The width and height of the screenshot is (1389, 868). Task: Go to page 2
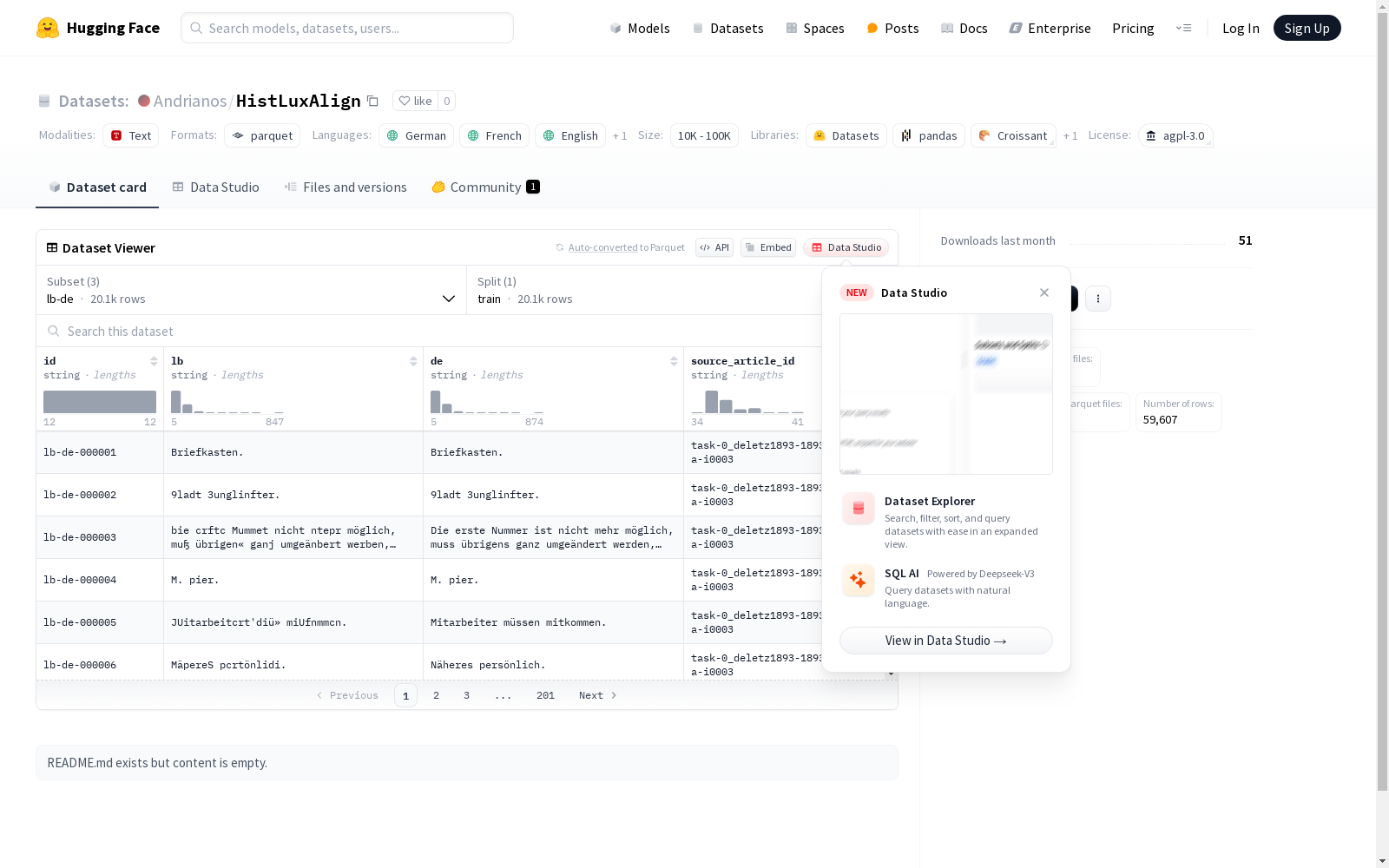436,695
